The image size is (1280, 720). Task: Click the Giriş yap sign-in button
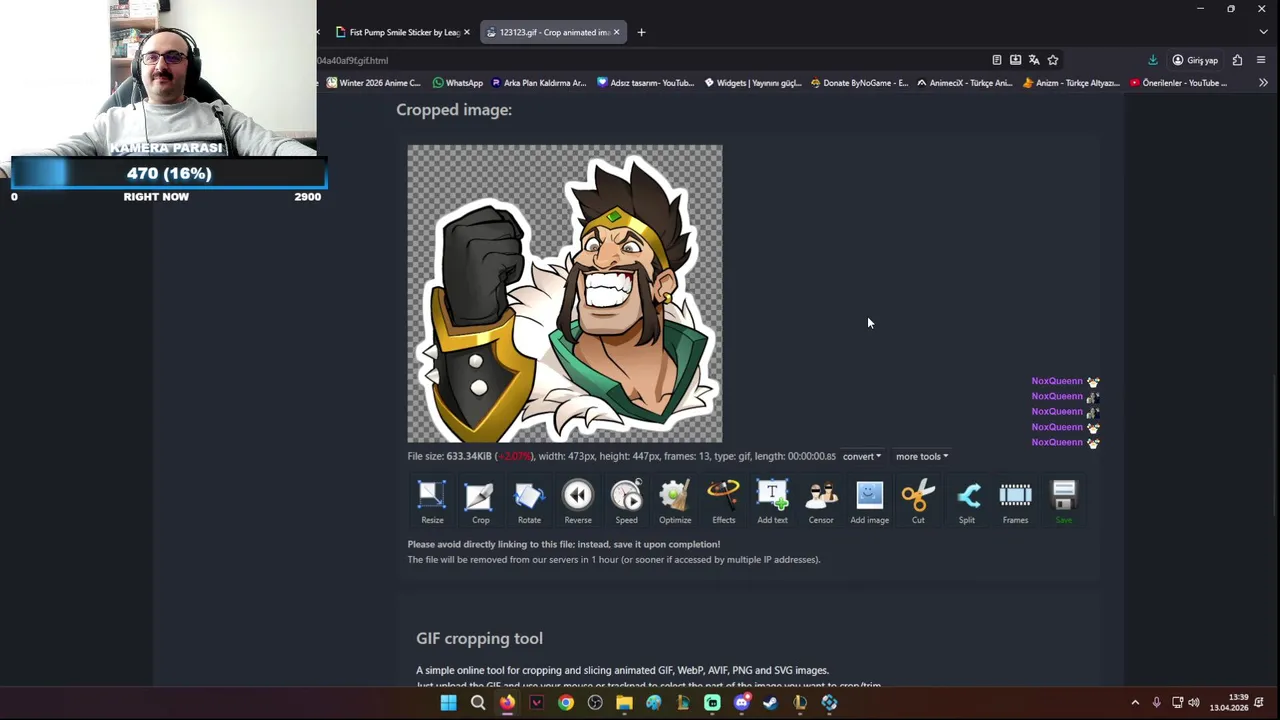pos(1195,60)
